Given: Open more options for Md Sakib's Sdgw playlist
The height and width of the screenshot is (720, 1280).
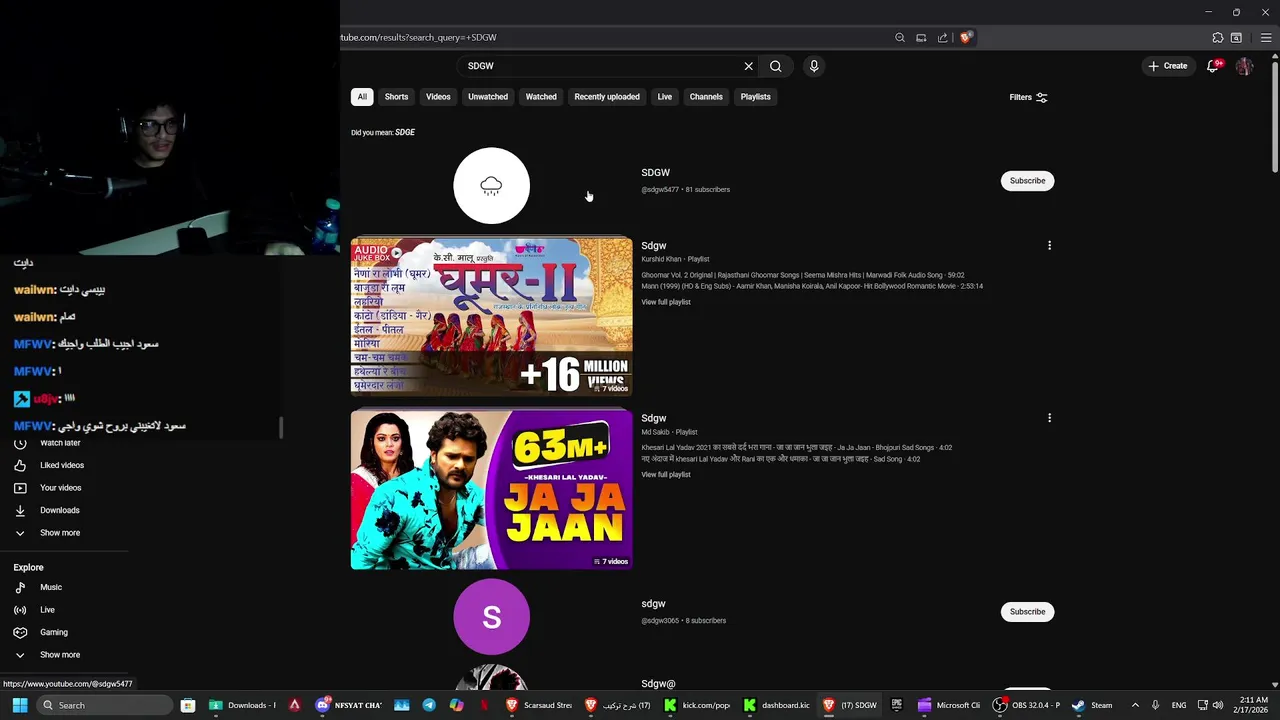Looking at the screenshot, I should (1049, 418).
